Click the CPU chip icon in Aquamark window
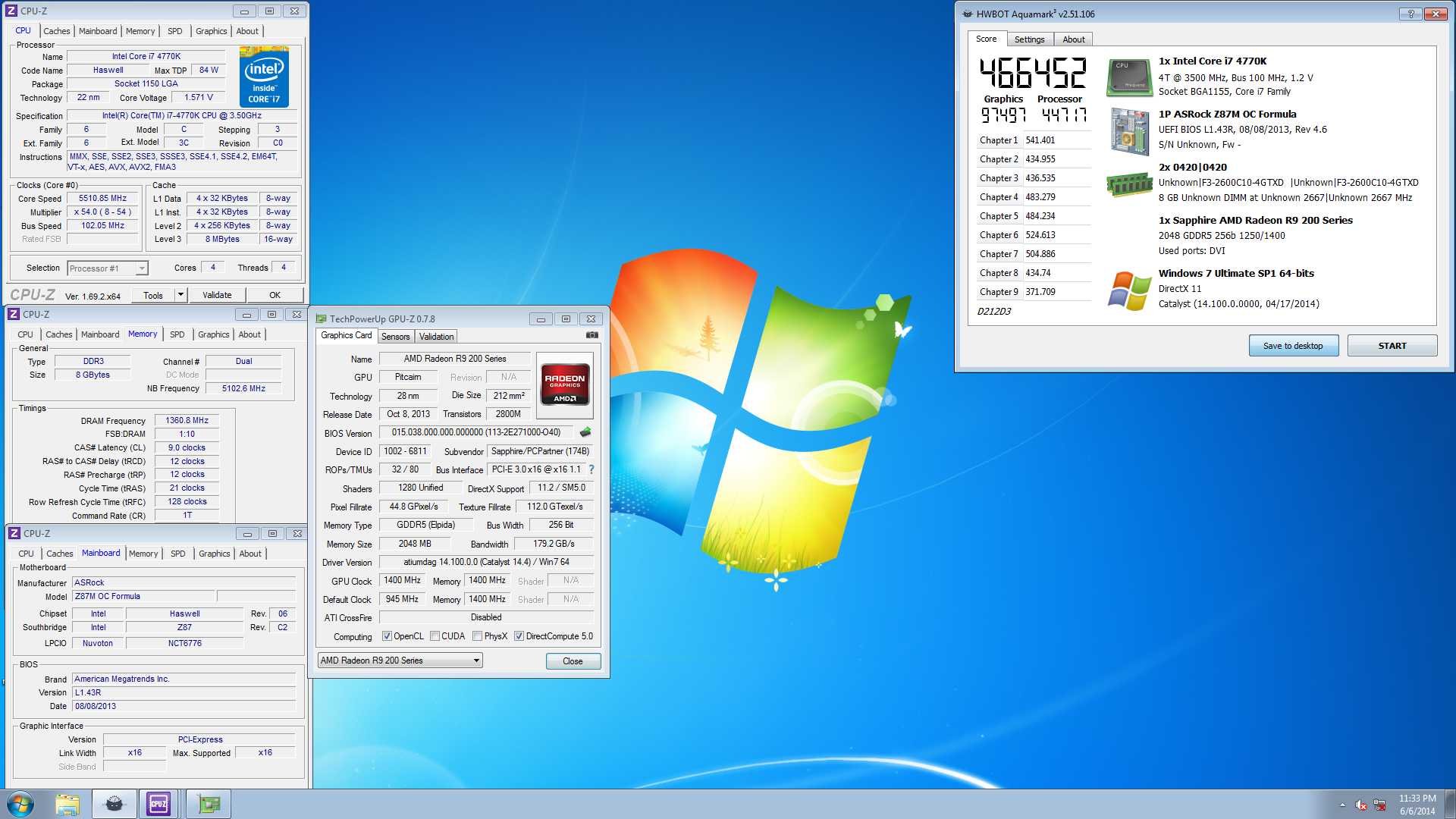 click(1129, 78)
